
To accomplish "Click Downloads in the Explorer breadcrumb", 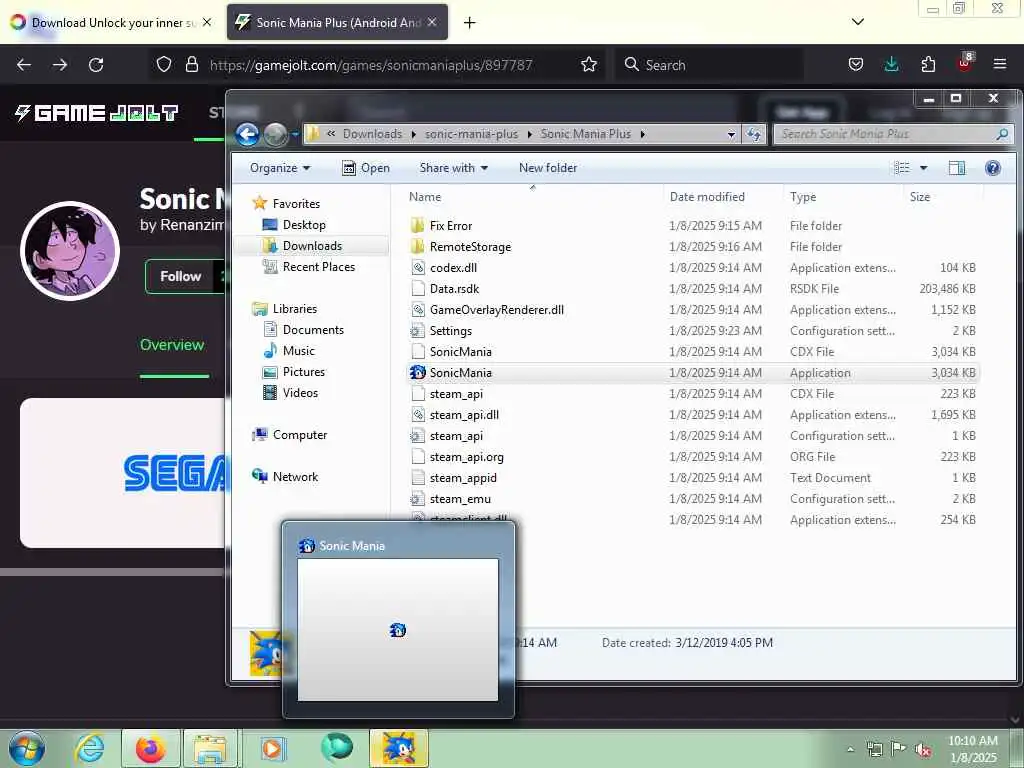I will 372,134.
